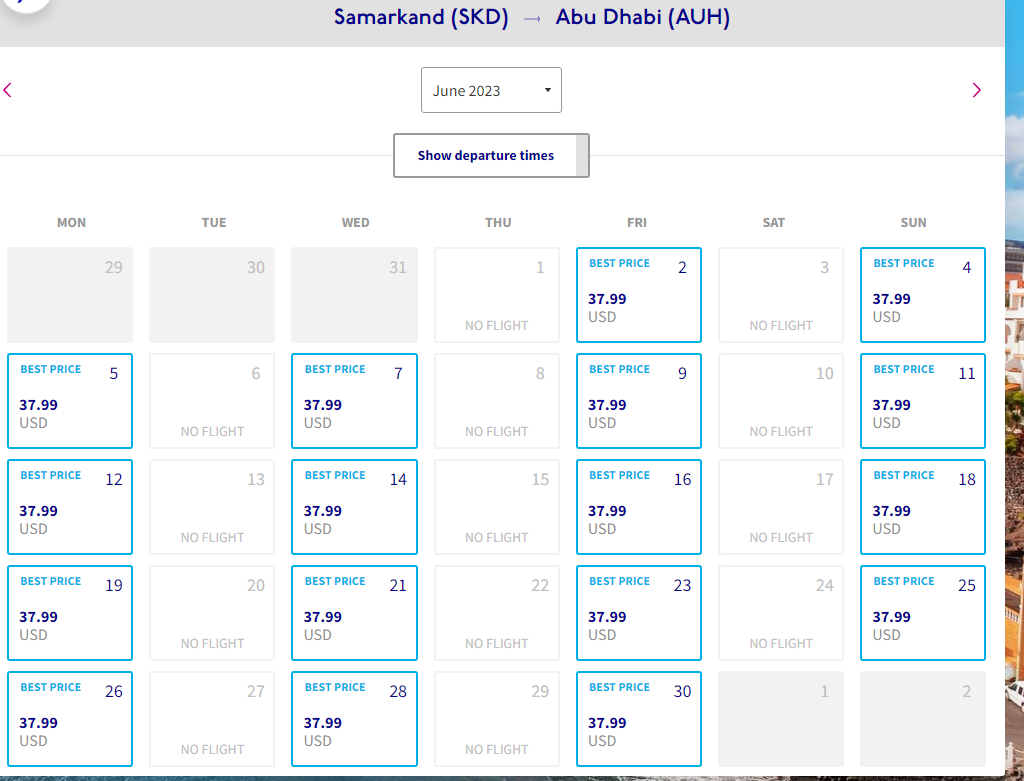Choose June 18 flight date

pyautogui.click(x=922, y=507)
